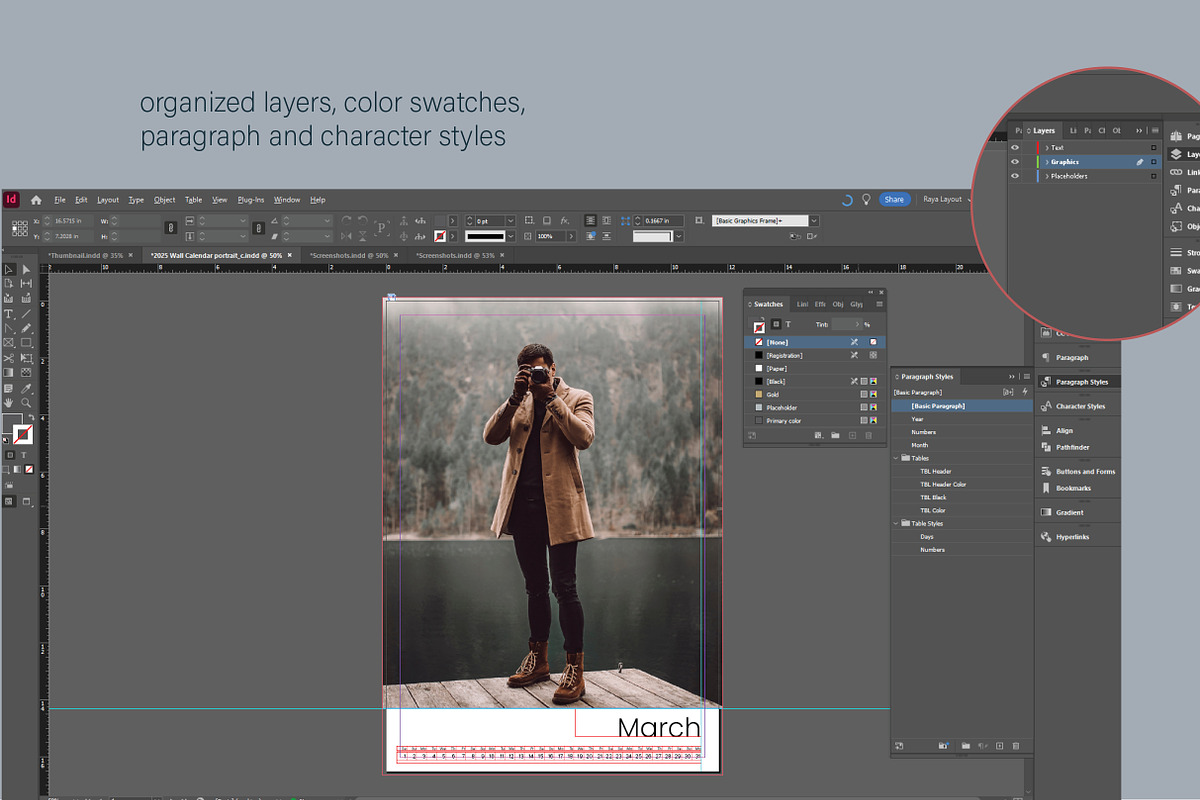Pick the Scissors tool
1200x800 pixels.
tap(9, 358)
